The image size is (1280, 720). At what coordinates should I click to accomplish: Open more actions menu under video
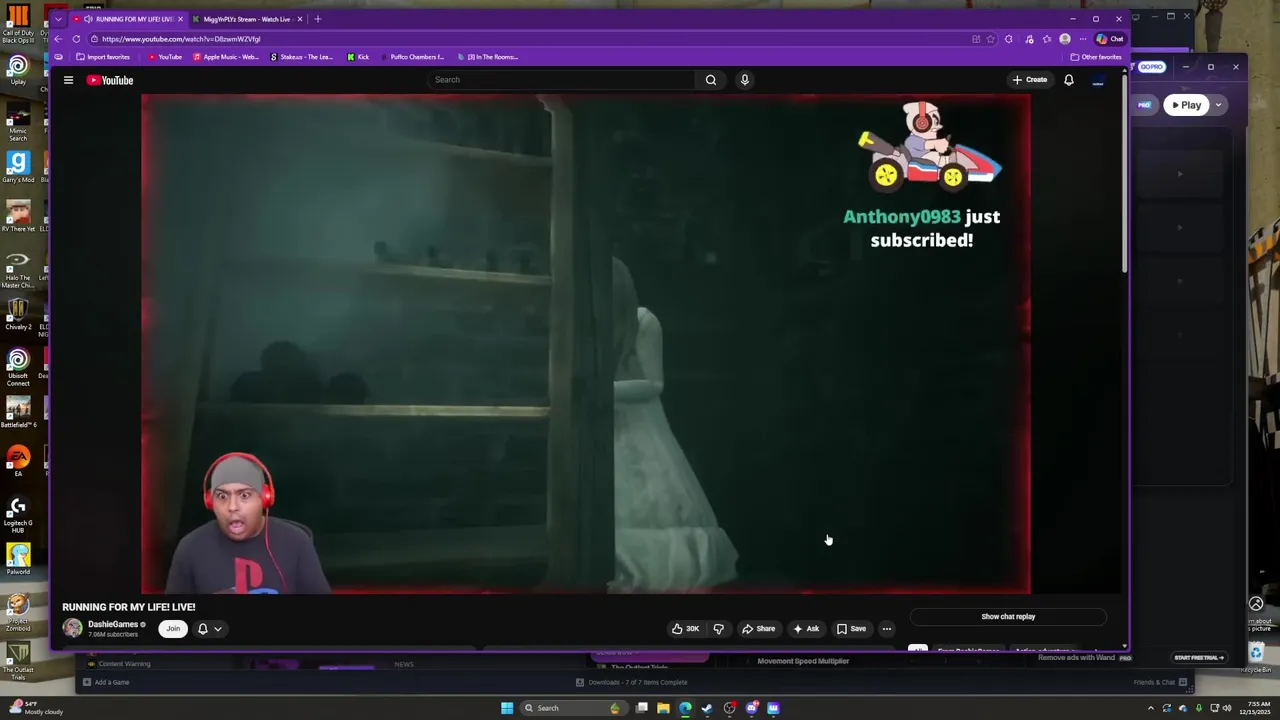tap(887, 629)
